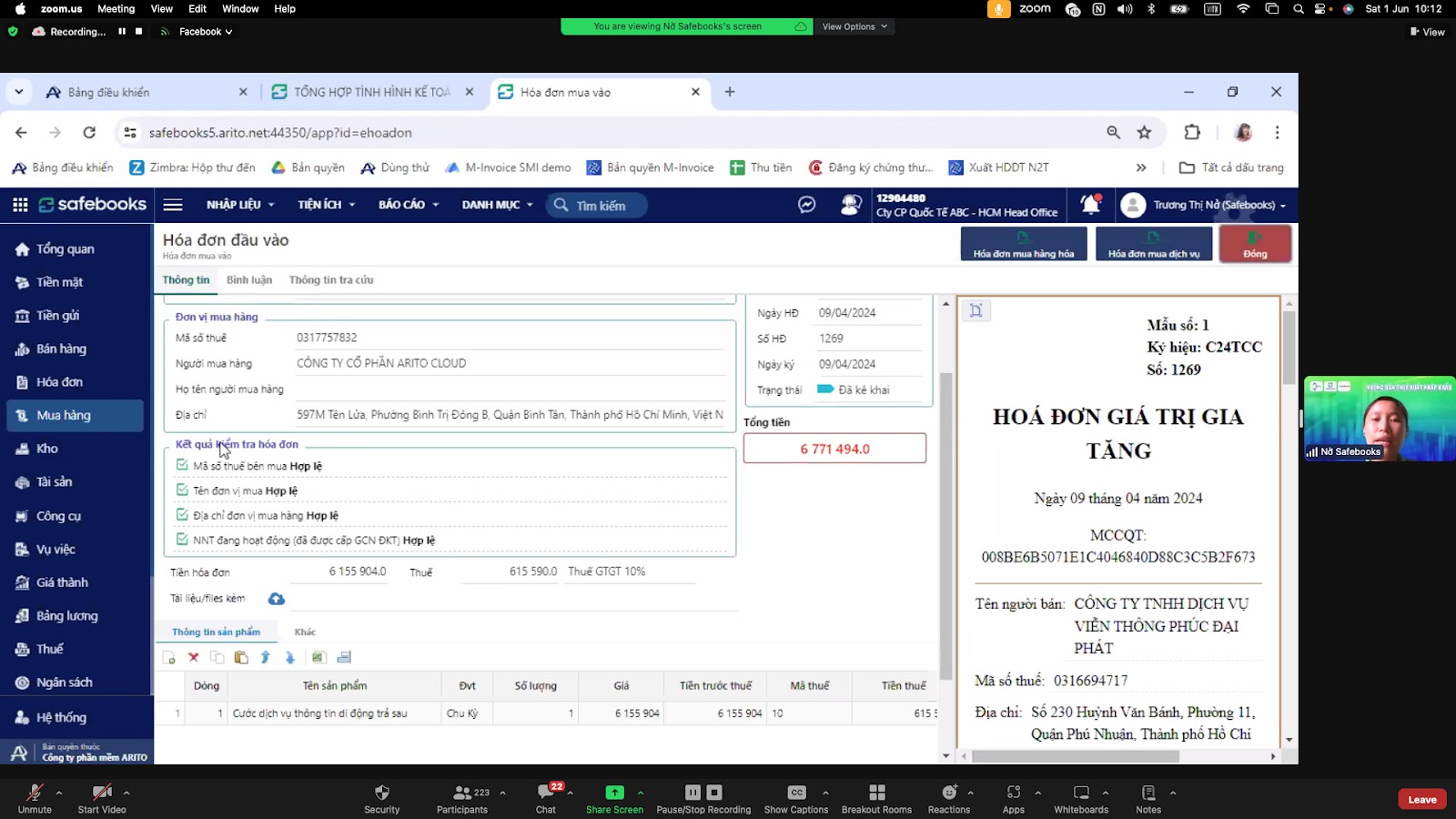
Task: Click the copy row icon in product toolbar
Action: click(x=217, y=657)
